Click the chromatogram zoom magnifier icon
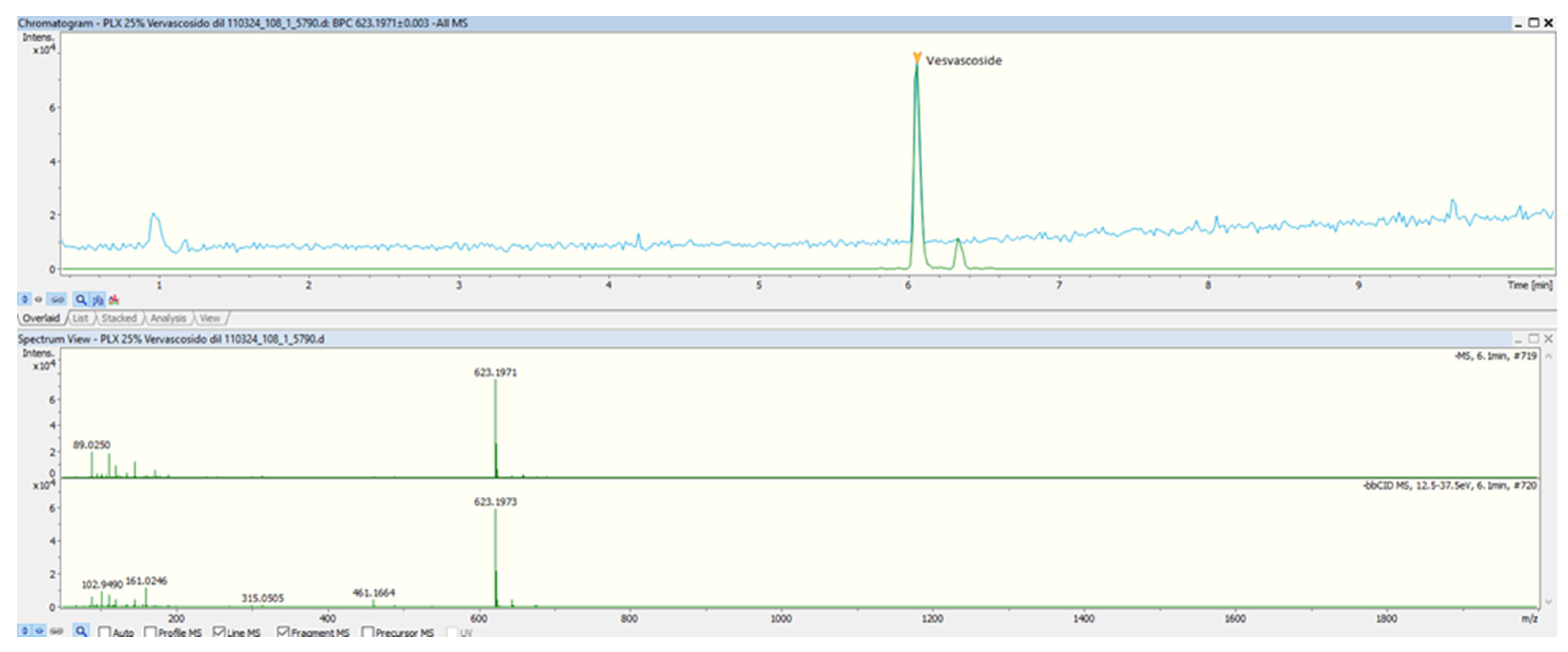The height and width of the screenshot is (652, 1568). coord(80,299)
